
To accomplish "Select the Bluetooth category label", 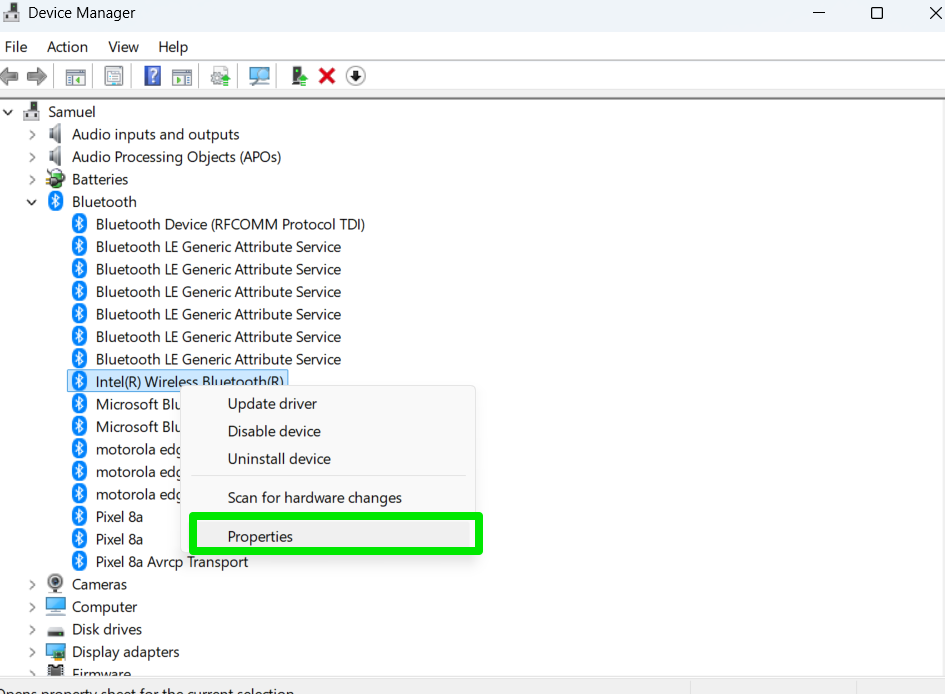I will pyautogui.click(x=104, y=202).
